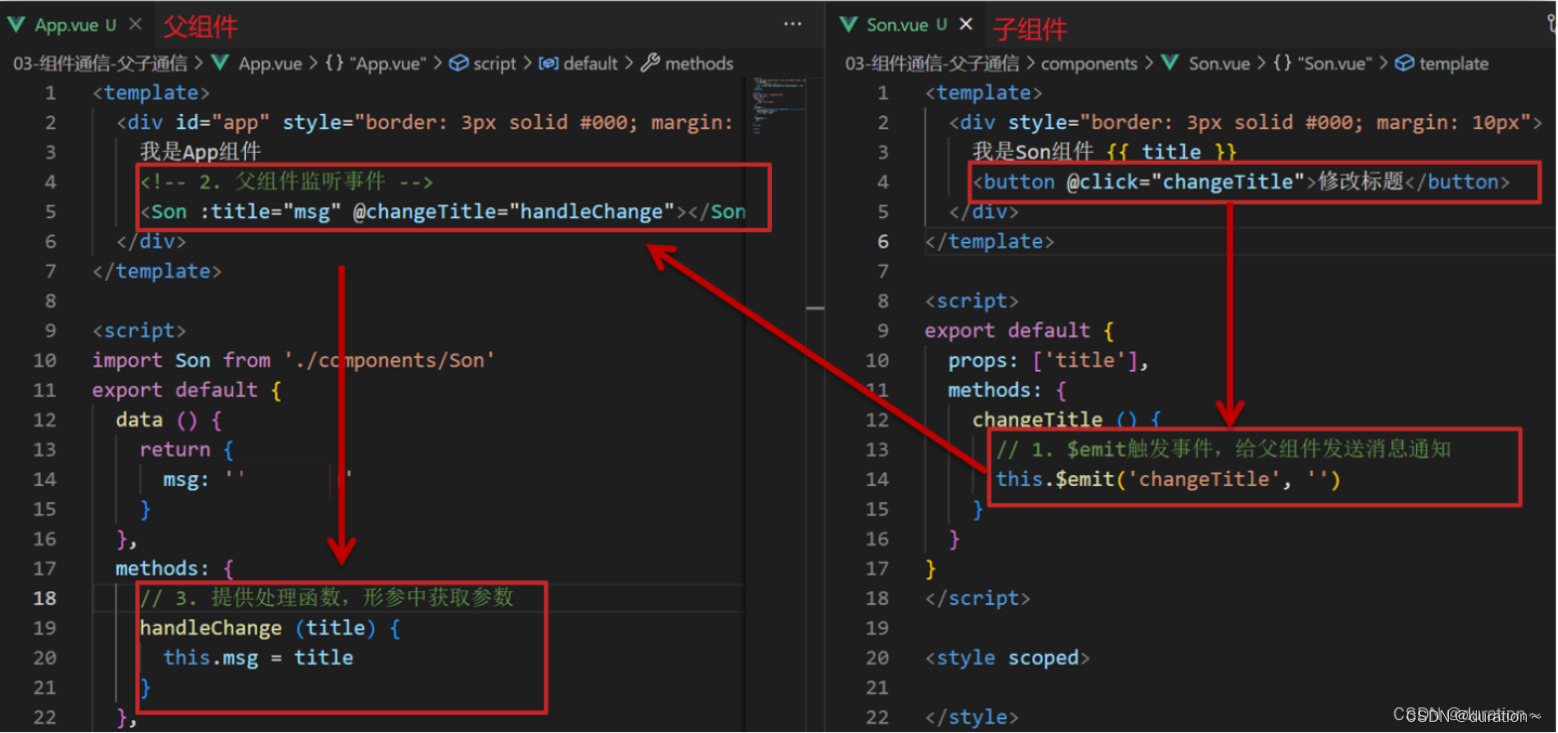The width and height of the screenshot is (1558, 733).
Task: Click the </script> tag in Son.vue
Action: [978, 598]
